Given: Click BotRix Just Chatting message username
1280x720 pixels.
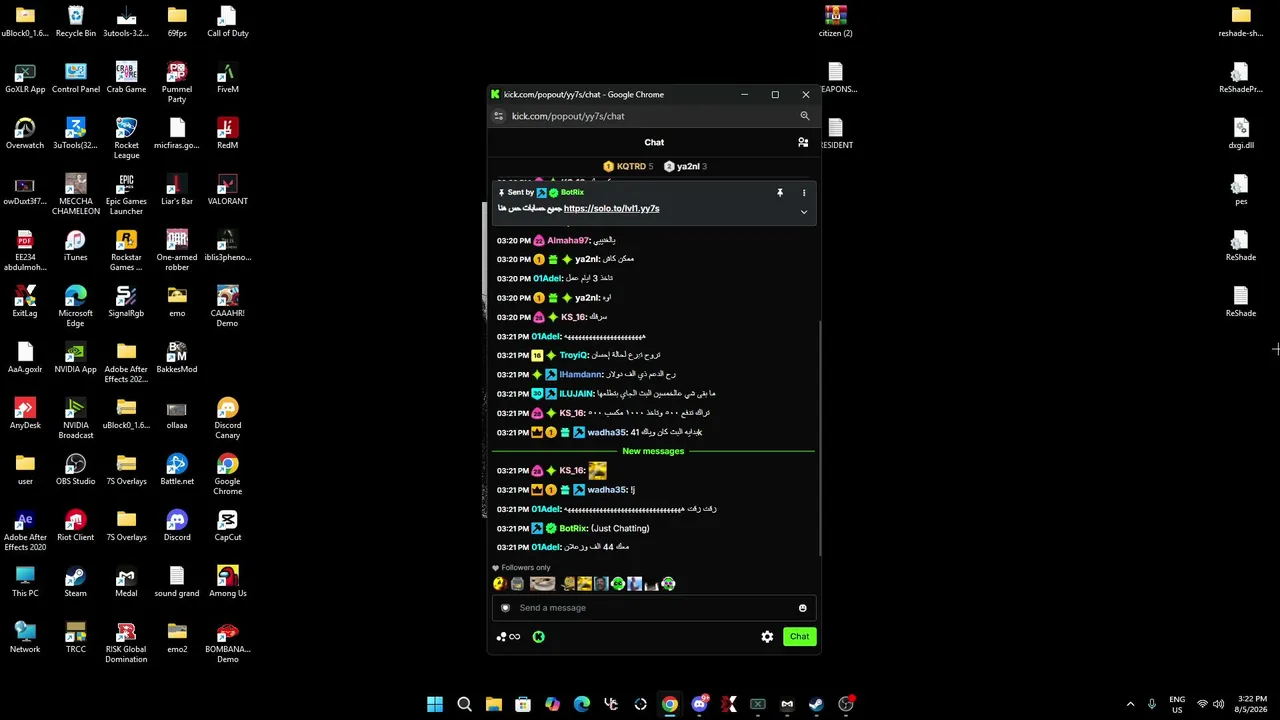Looking at the screenshot, I should (x=573, y=528).
